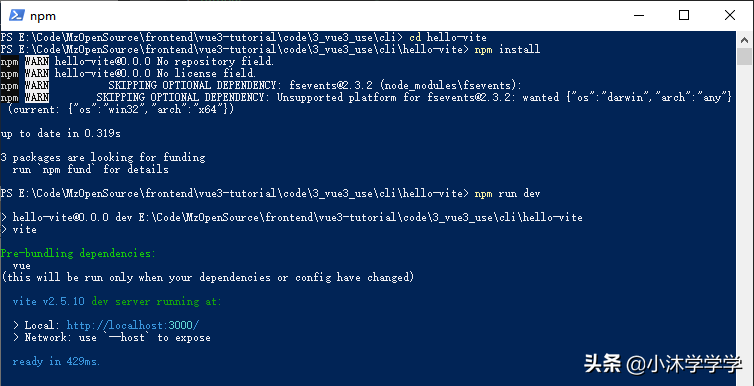
Task: Click the "up to date in 0.319s" line
Action: point(61,134)
